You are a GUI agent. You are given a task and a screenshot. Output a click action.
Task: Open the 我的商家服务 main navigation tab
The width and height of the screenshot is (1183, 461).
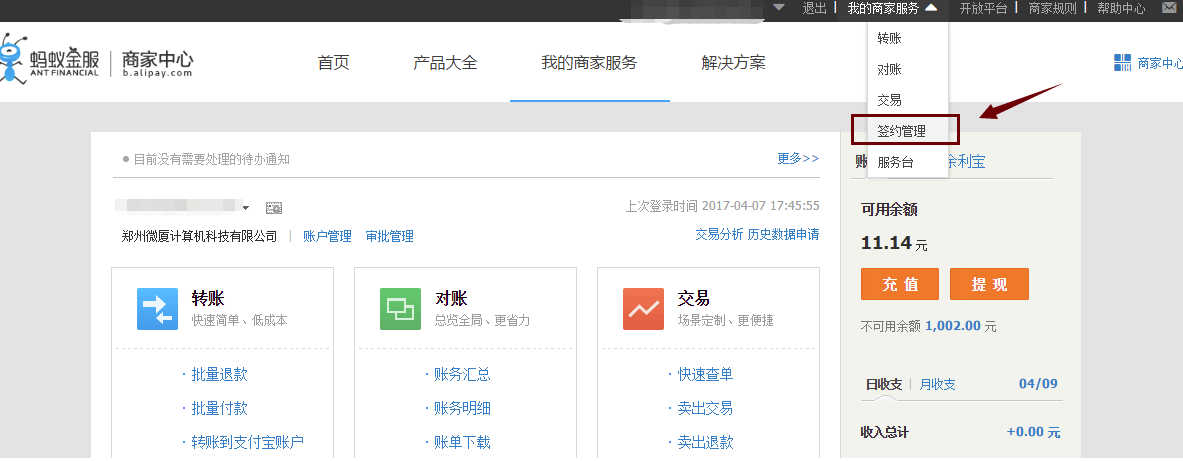pyautogui.click(x=589, y=63)
